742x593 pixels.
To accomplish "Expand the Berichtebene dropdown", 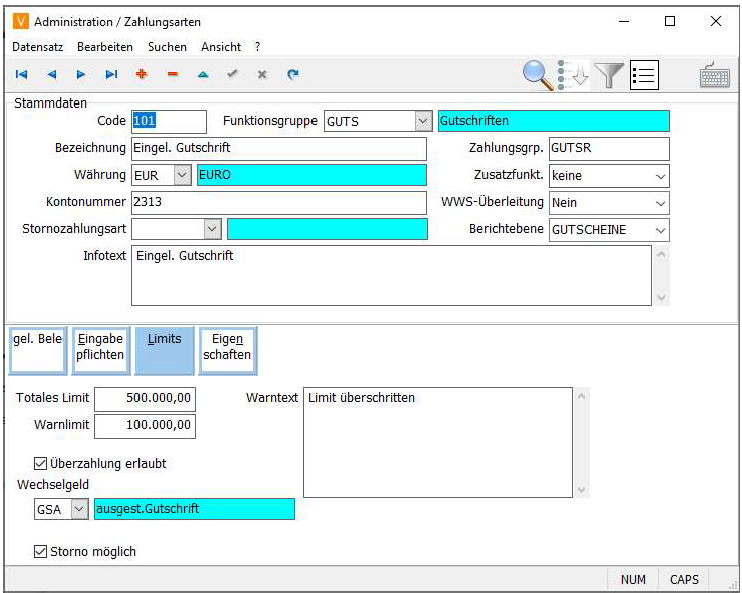I will tap(660, 230).
